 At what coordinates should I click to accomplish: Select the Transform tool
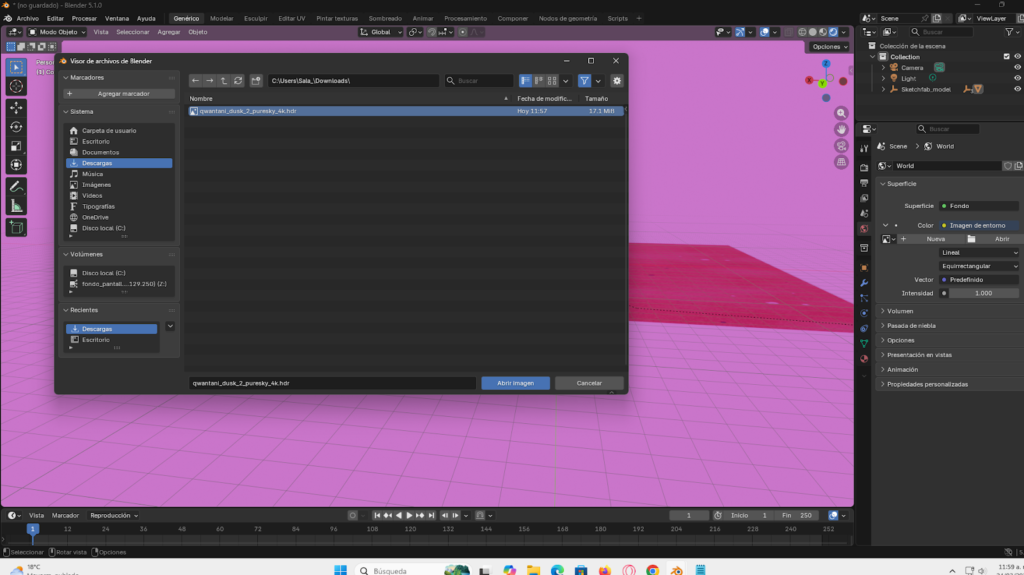tap(16, 165)
